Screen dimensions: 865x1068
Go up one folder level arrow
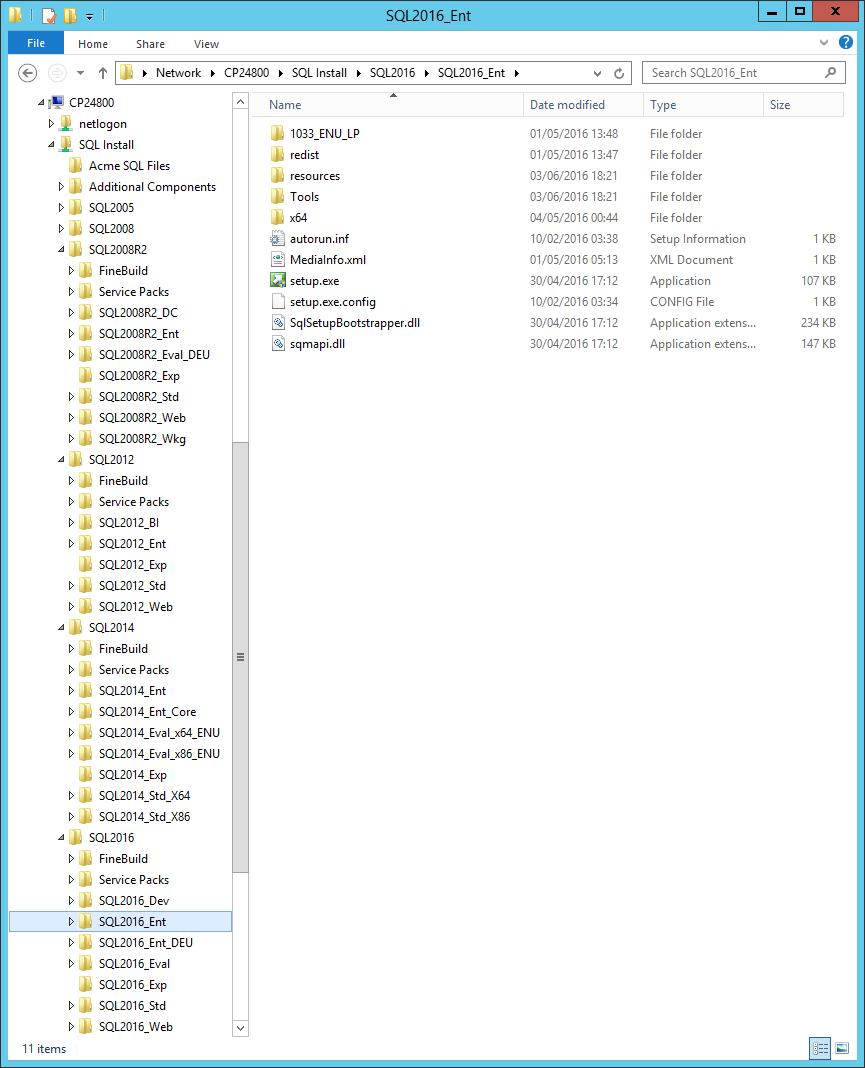(x=103, y=73)
